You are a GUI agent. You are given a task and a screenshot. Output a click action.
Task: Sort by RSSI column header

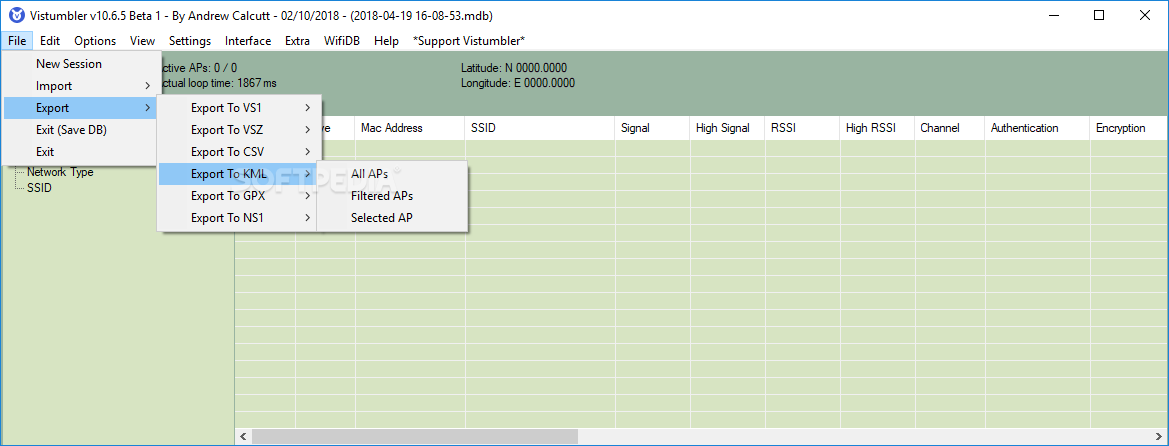pos(802,128)
